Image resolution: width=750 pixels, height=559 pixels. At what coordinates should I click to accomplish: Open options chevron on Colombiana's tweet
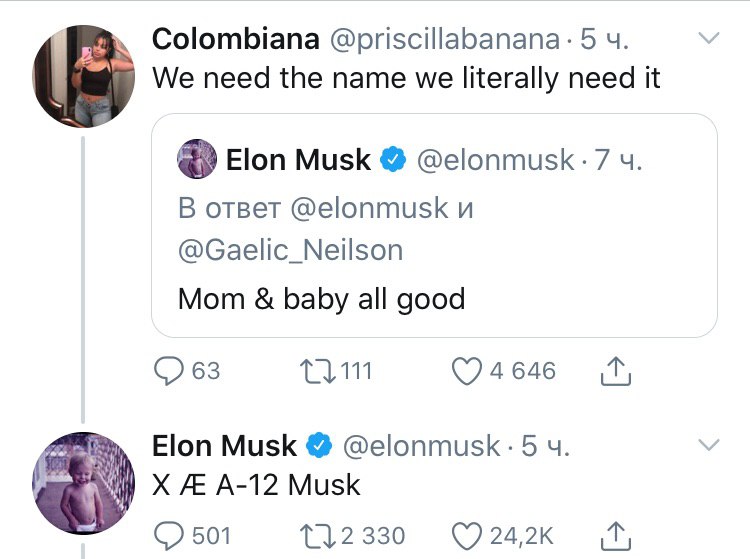tap(708, 39)
